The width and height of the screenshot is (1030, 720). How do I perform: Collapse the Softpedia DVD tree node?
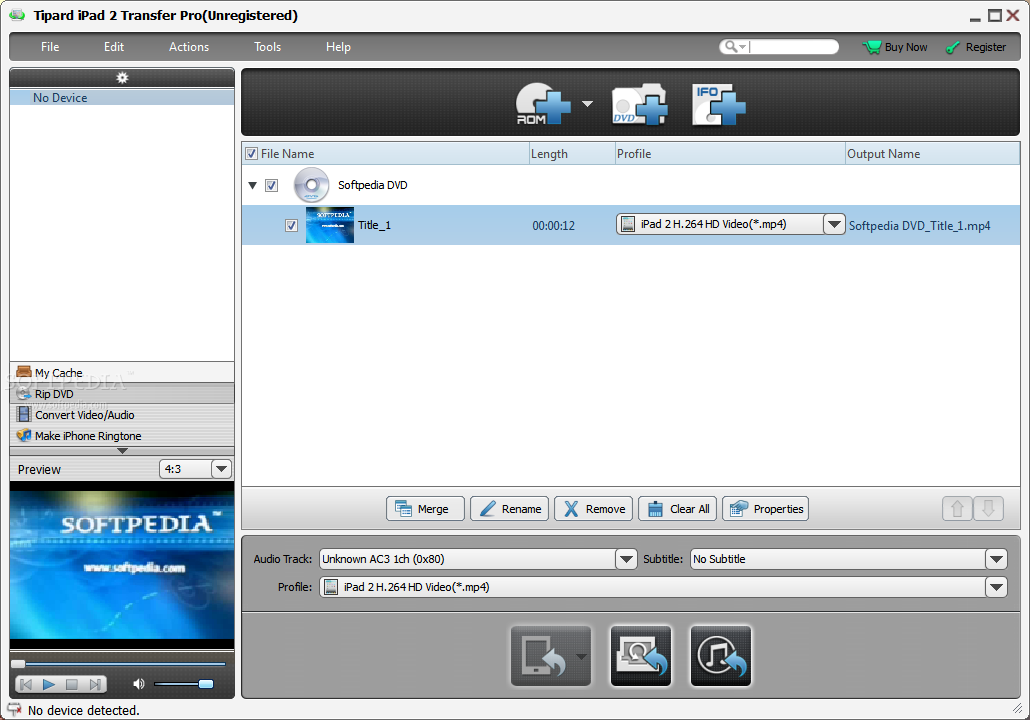[x=253, y=186]
